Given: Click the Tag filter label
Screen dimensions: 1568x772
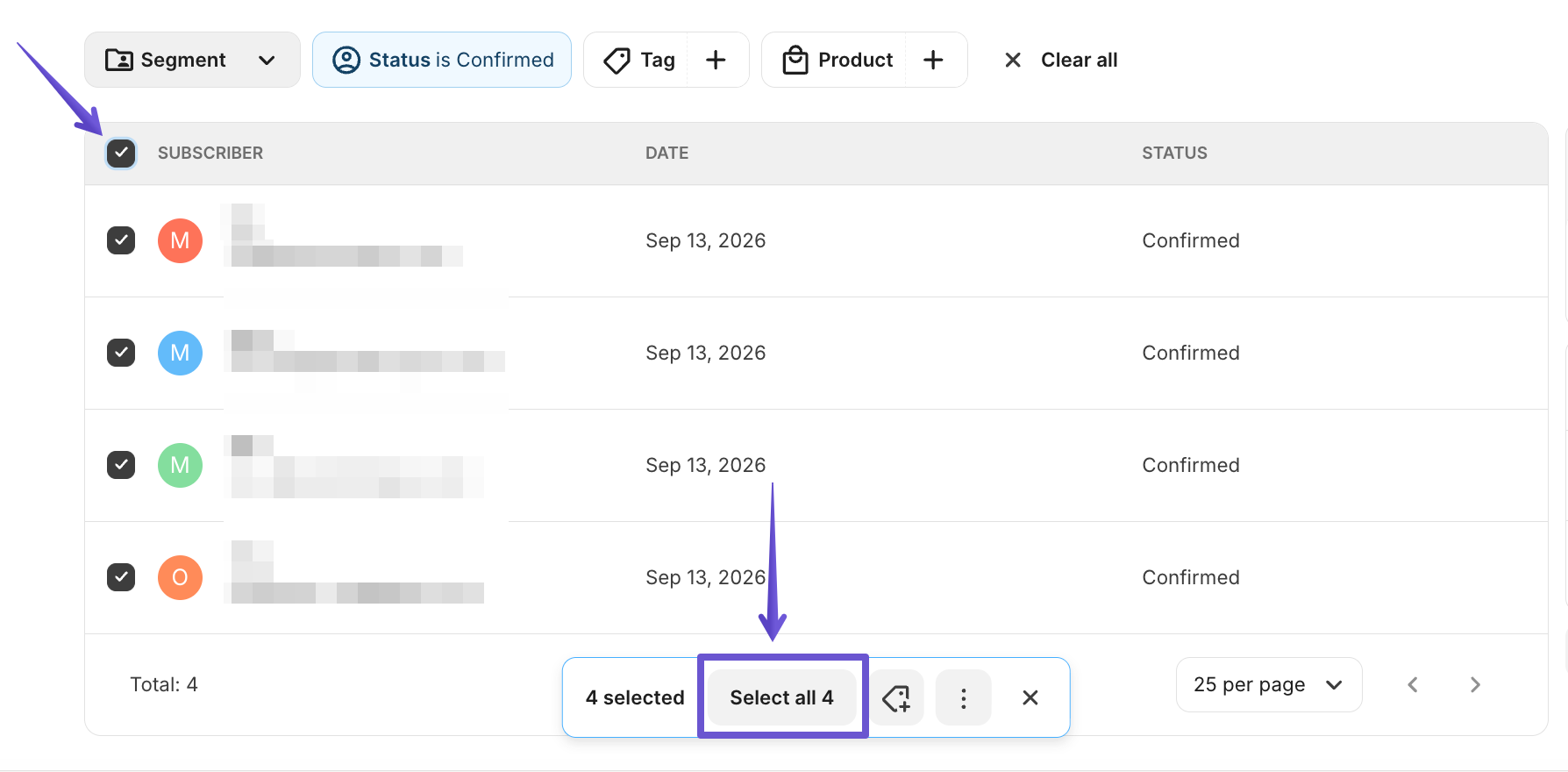Looking at the screenshot, I should coord(658,60).
